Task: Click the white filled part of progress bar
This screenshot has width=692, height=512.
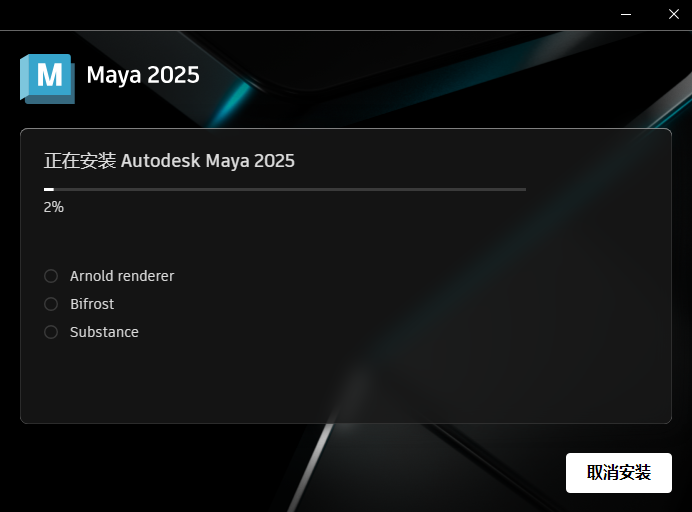Action: (49, 189)
